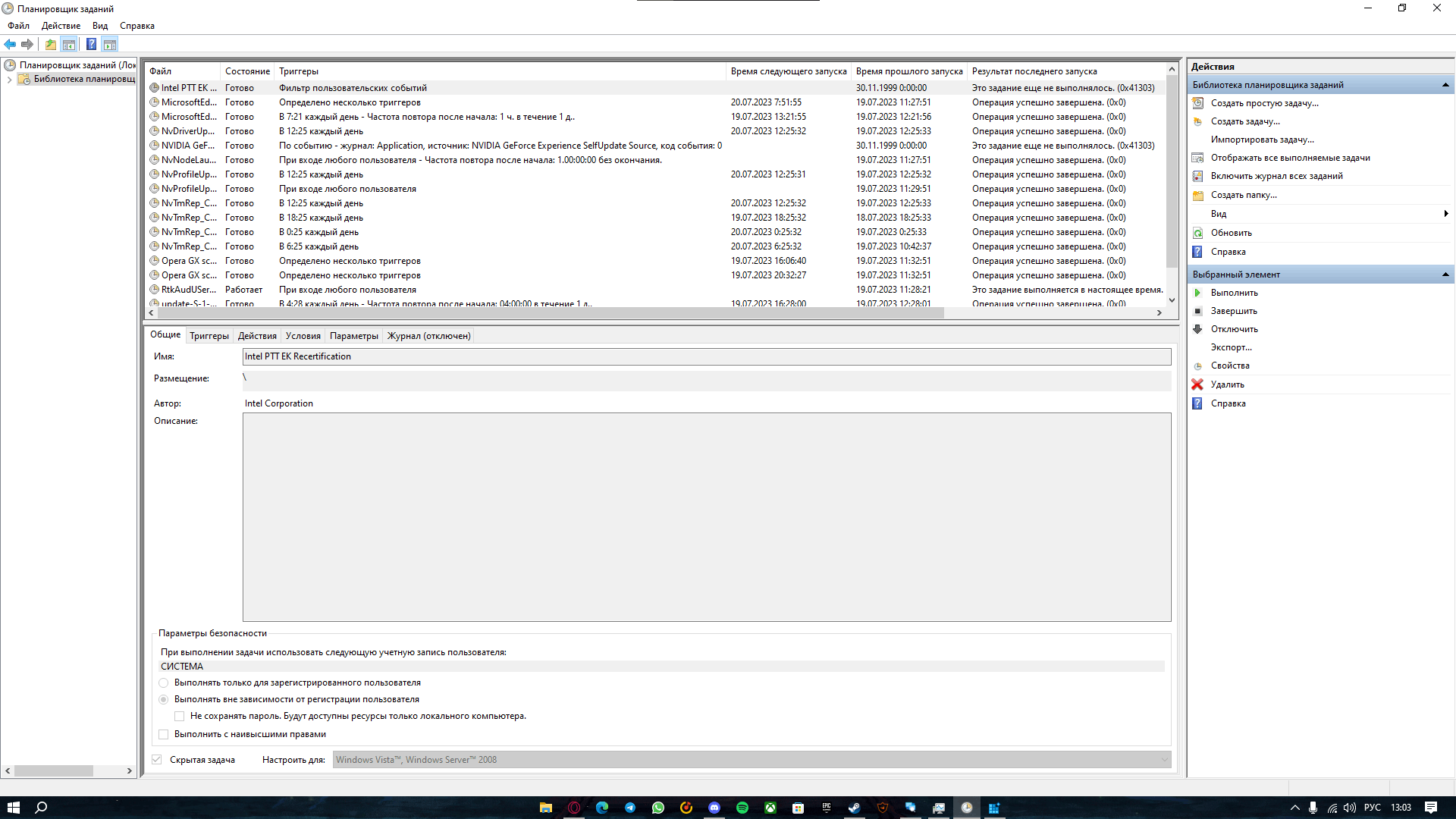Click the Имя field with Intel PTT EK Recertification
Viewport: 1456px width, 819px height.
click(x=707, y=356)
